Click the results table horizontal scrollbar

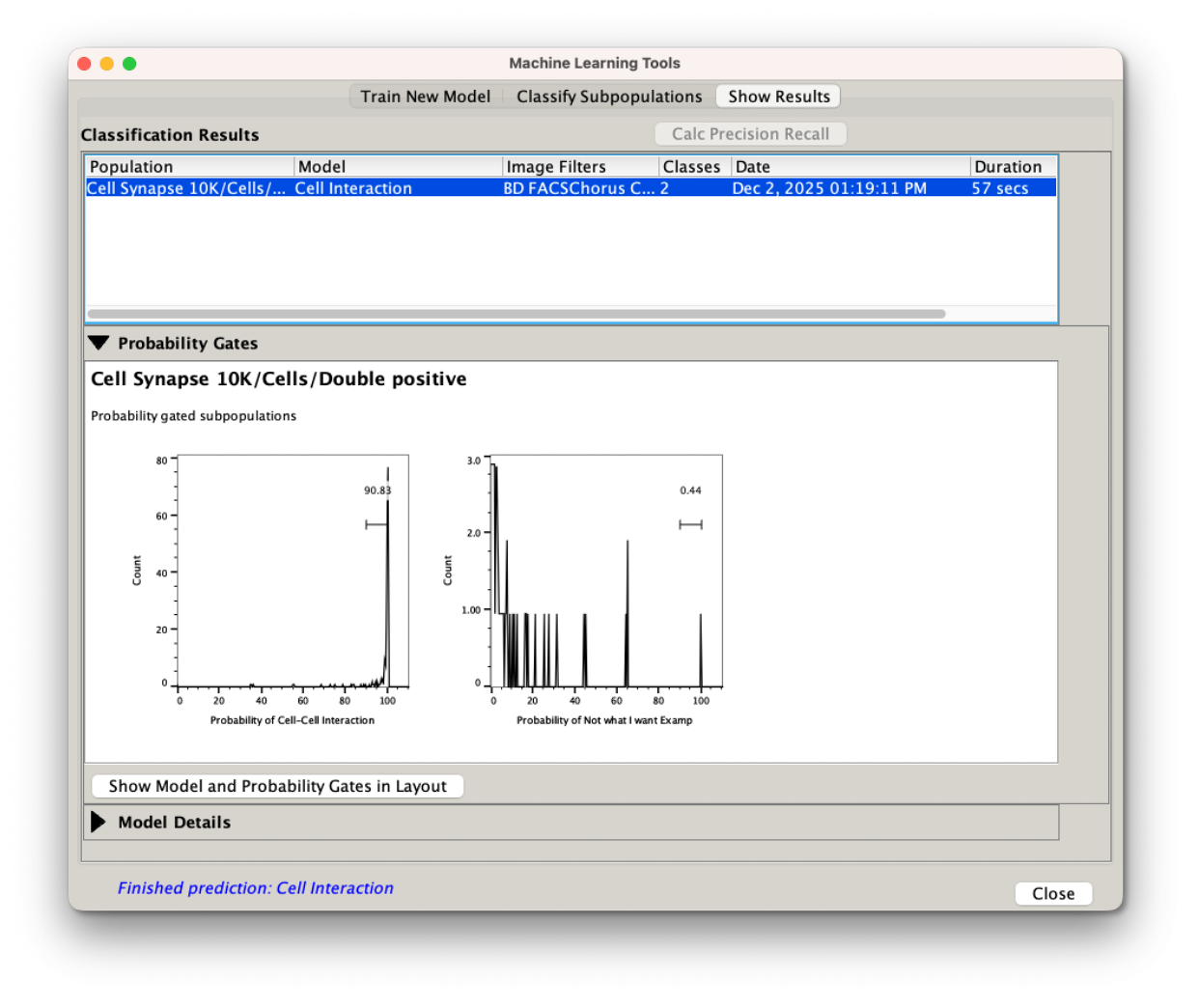pos(516,314)
